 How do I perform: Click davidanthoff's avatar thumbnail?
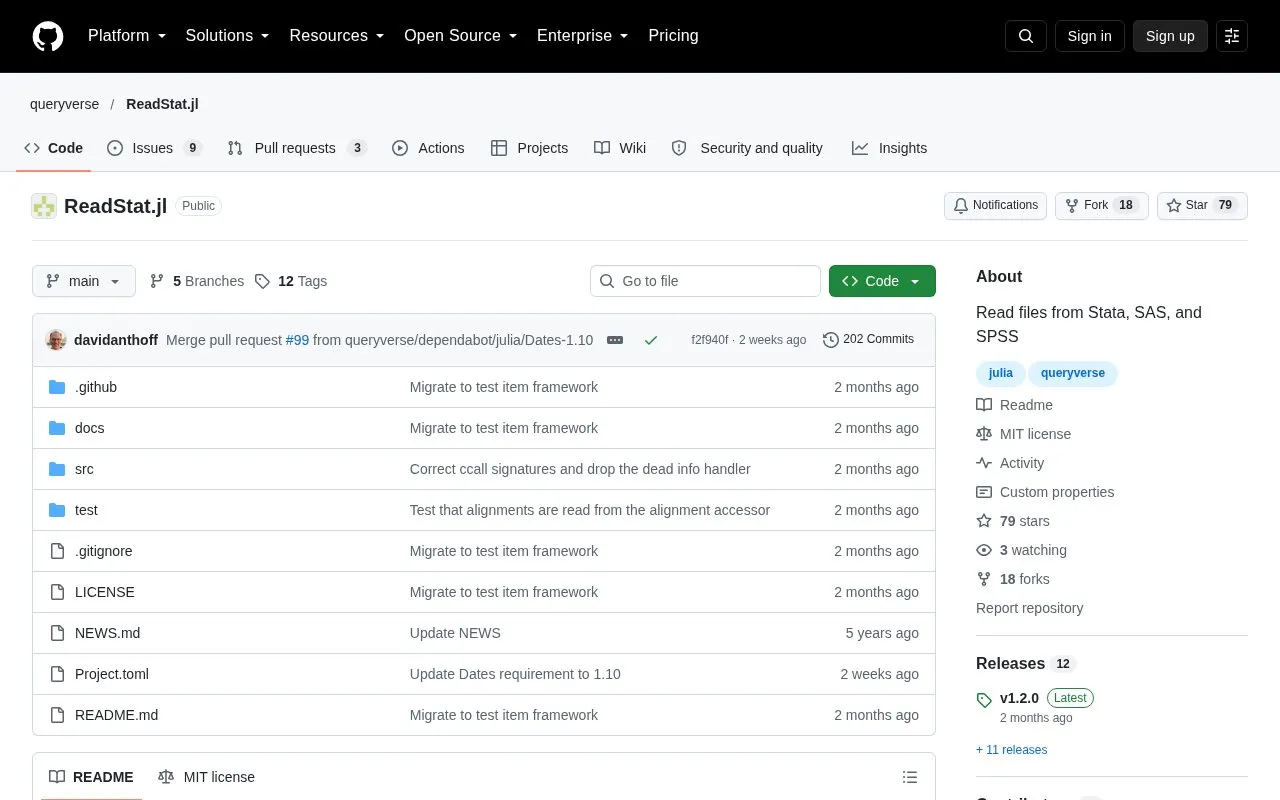(56, 340)
